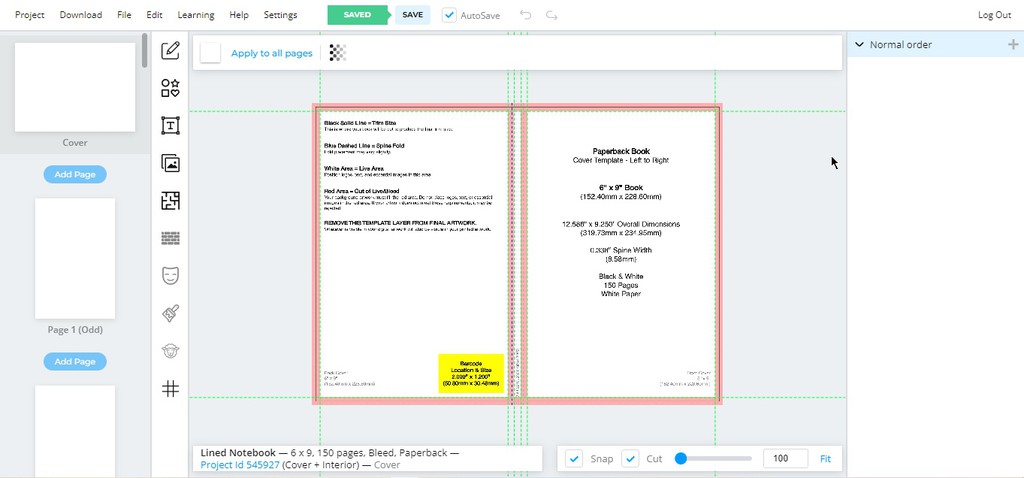
Task: Open the Learning menu
Action: [196, 14]
